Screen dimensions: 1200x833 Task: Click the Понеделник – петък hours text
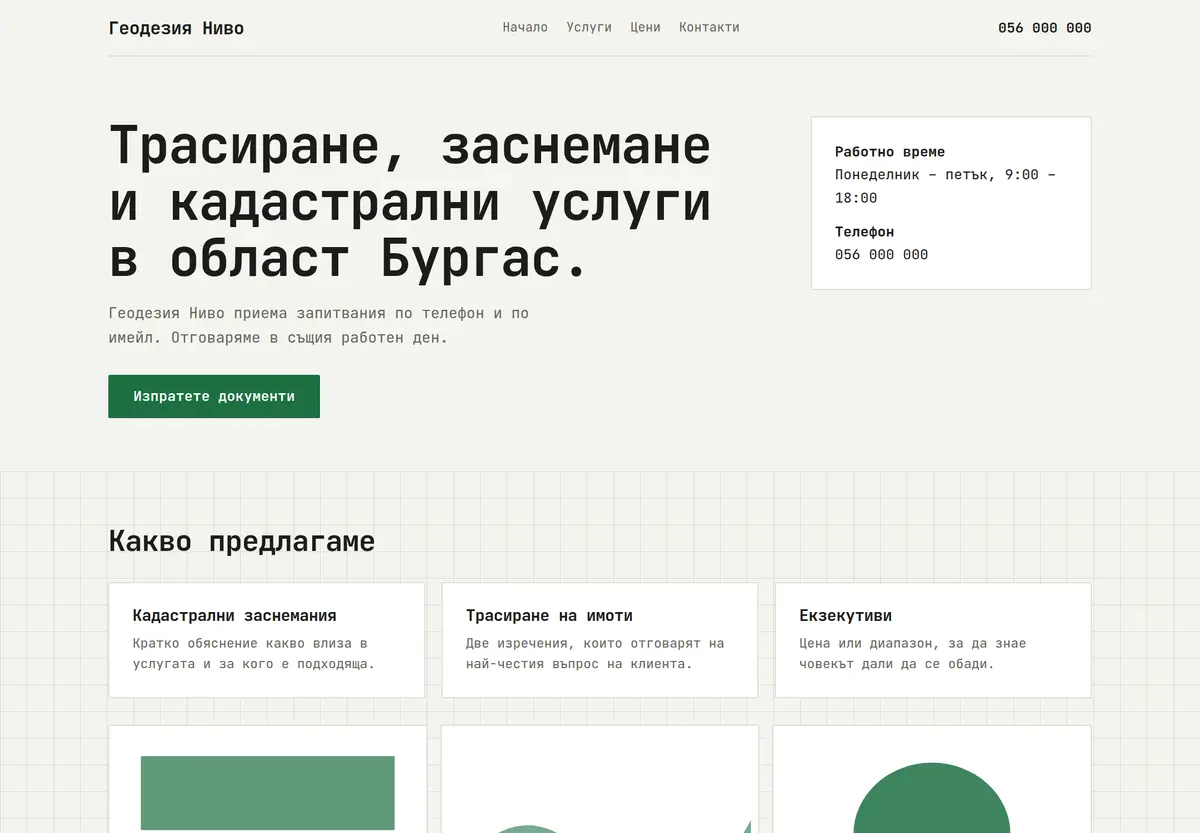[946, 186]
